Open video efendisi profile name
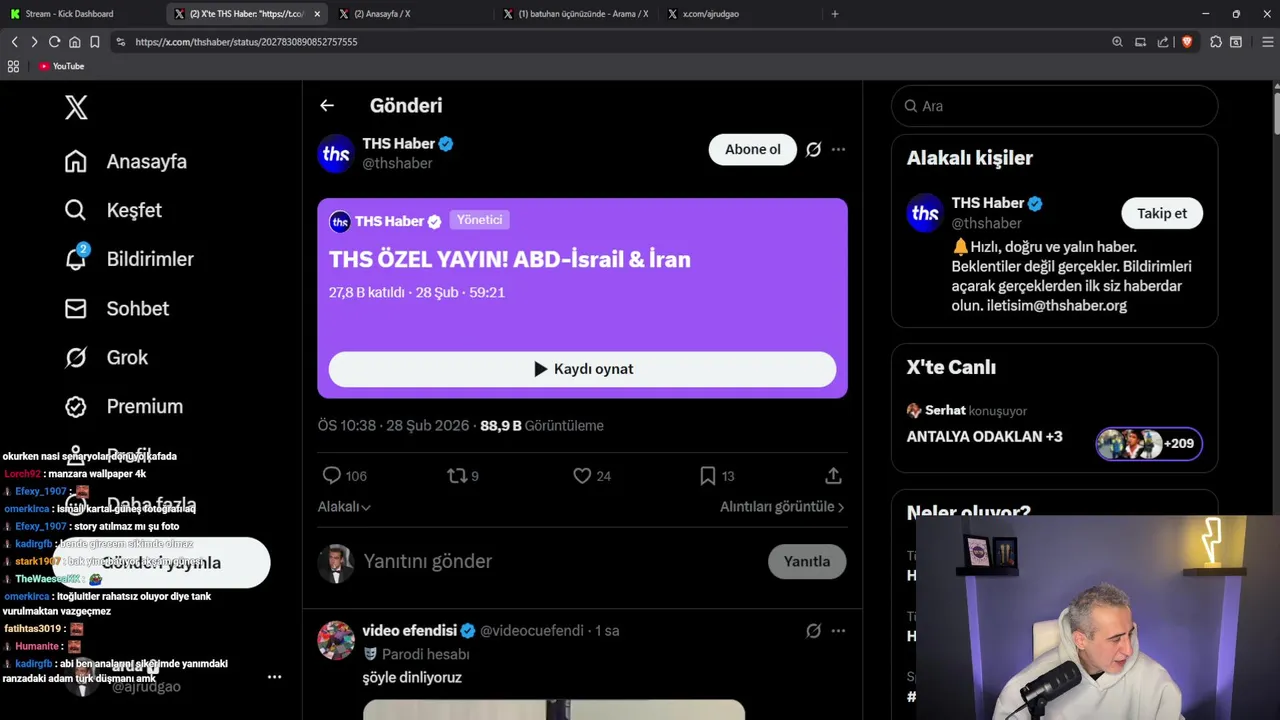The width and height of the screenshot is (1280, 720). pos(409,631)
